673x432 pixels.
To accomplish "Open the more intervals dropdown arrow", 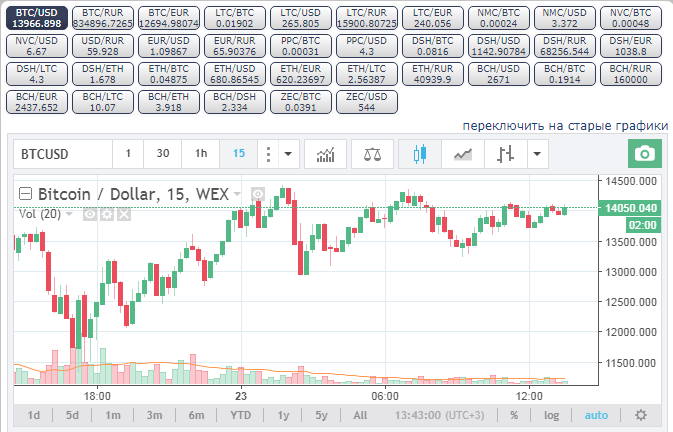I will point(288,154).
